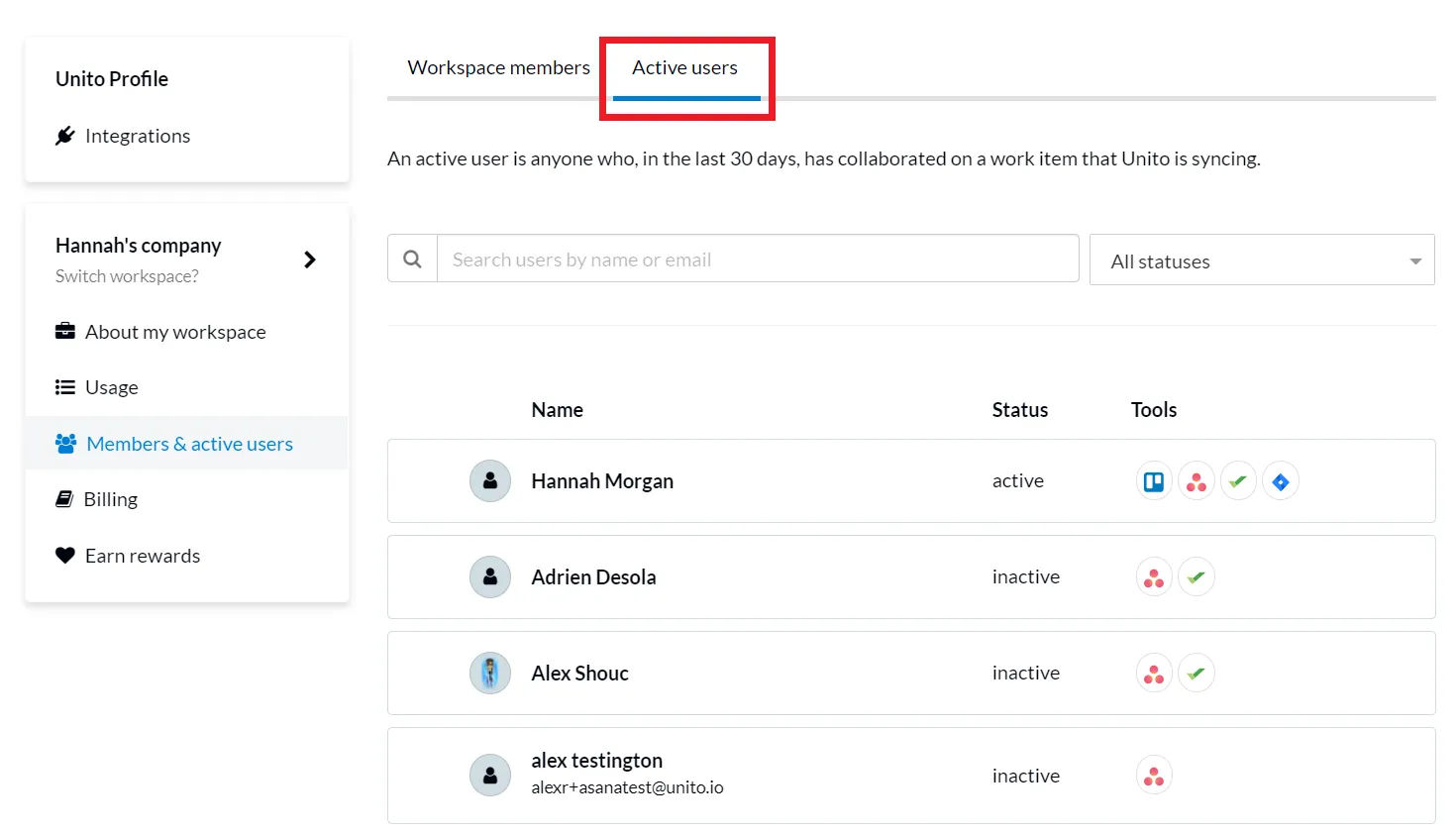
Task: Click Hannah Morgan's avatar icon
Action: pos(489,481)
